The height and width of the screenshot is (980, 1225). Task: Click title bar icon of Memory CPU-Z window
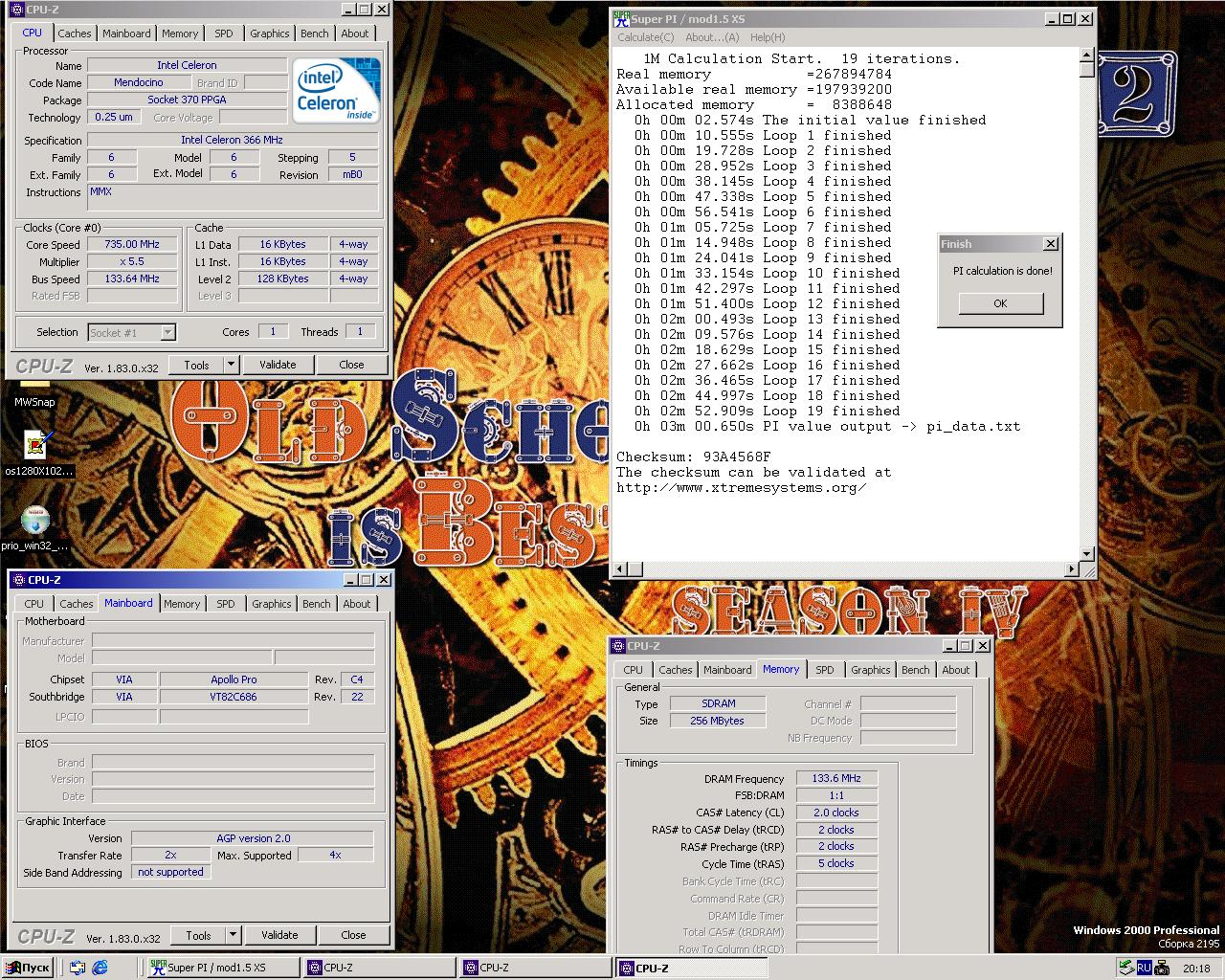(x=617, y=645)
